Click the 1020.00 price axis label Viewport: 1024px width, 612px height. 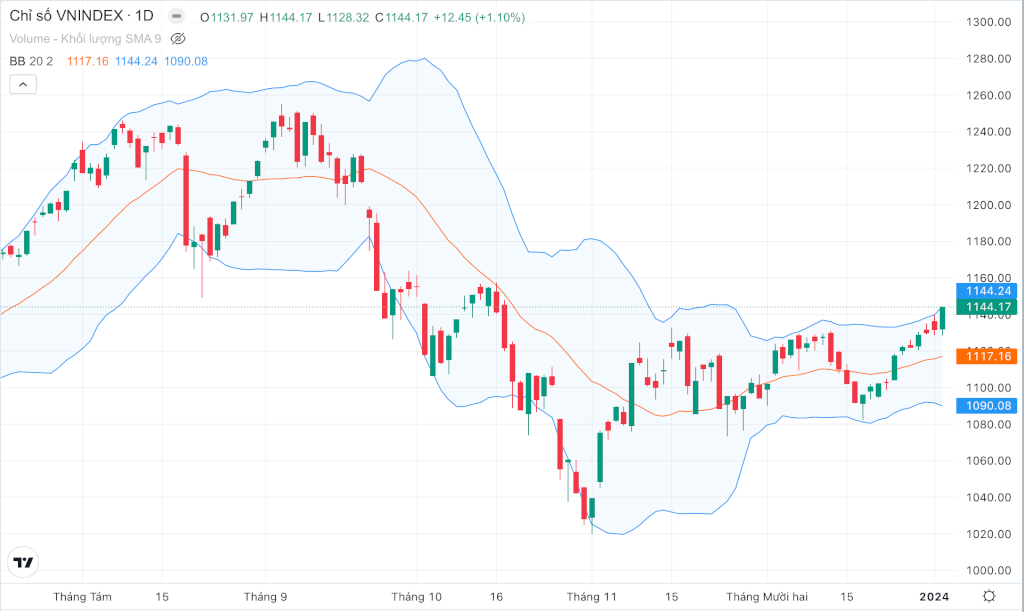click(x=988, y=534)
